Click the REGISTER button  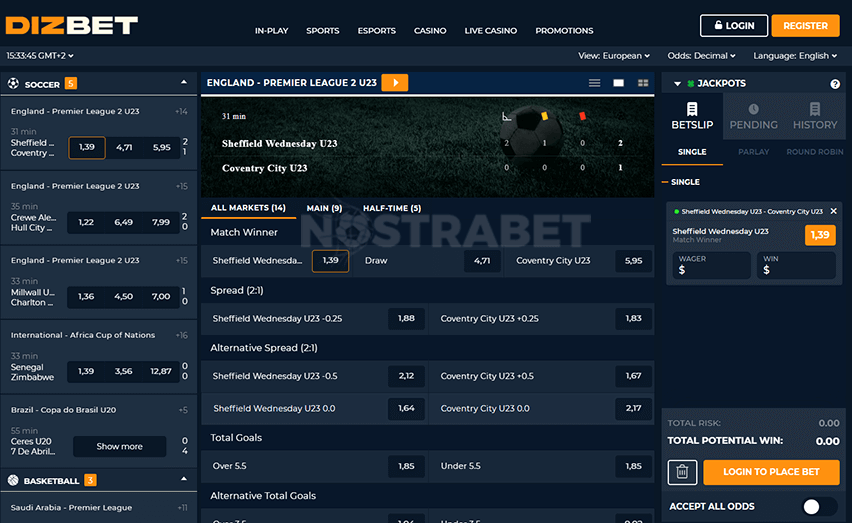[x=805, y=26]
